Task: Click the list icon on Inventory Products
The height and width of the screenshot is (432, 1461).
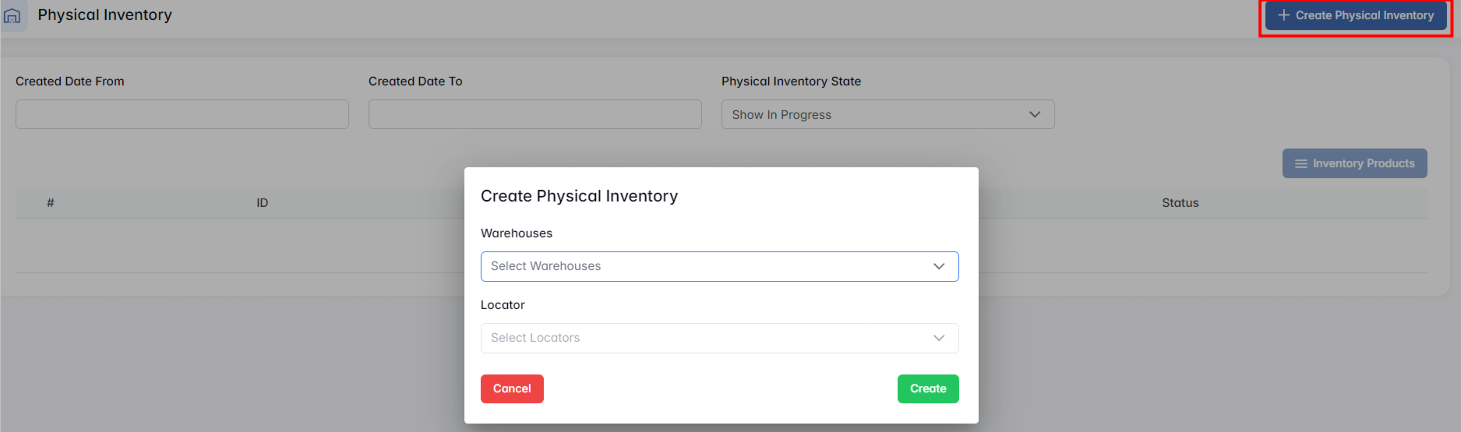Action: 1301,164
